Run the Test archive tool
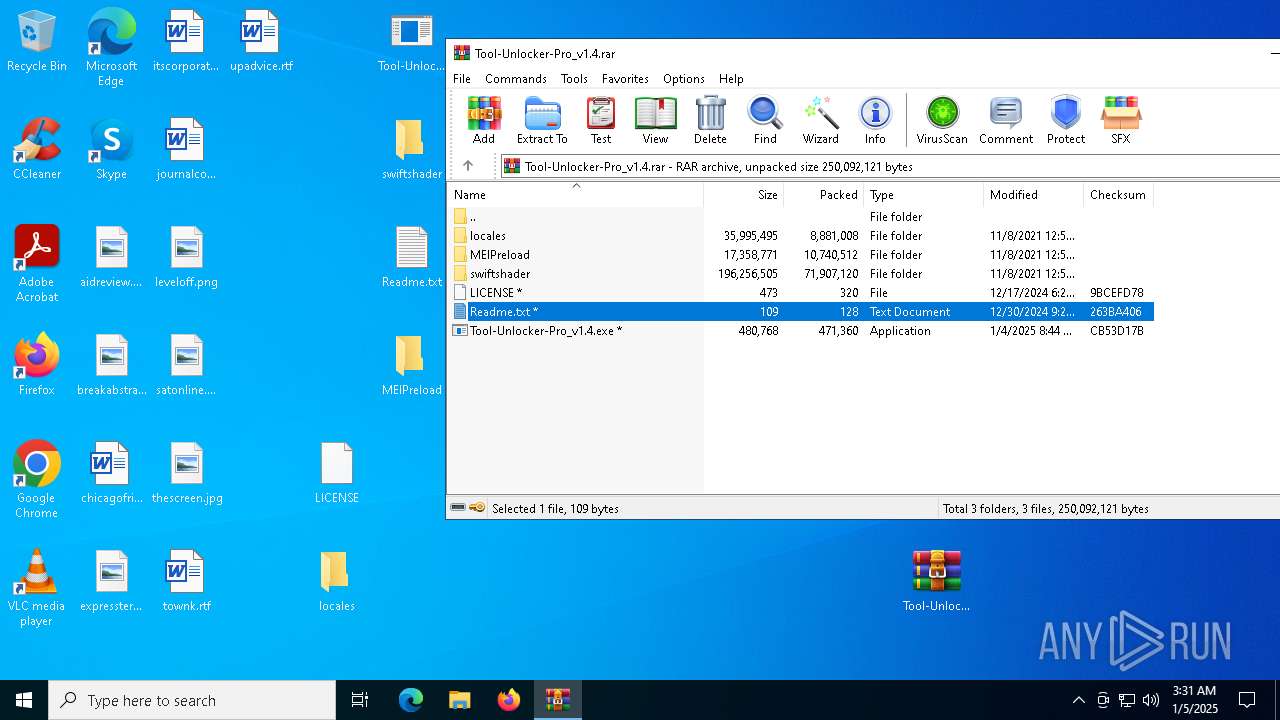The image size is (1280, 720). tap(601, 120)
